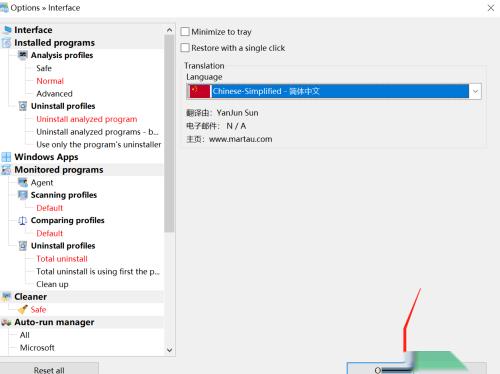Click the options tree scrollbar thumb
Viewport: 500px width, 374px height.
[169, 133]
